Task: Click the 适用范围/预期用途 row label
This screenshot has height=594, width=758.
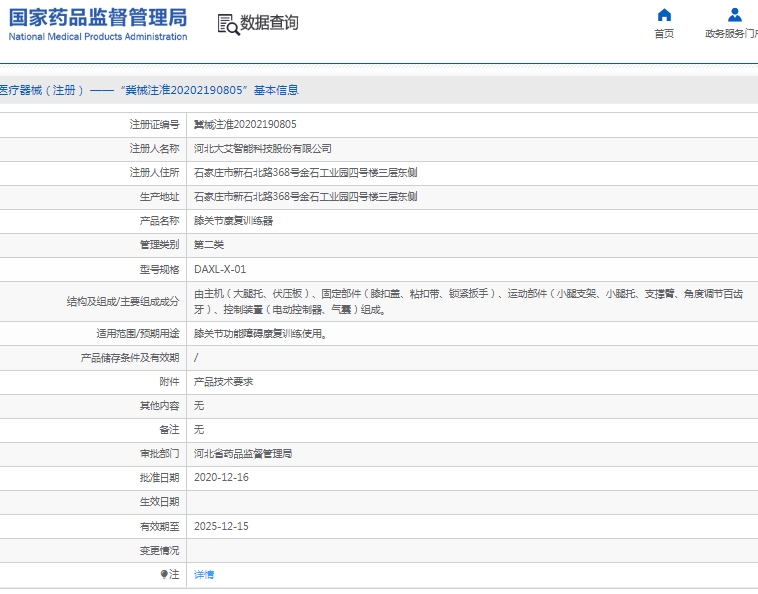Action: (138, 333)
